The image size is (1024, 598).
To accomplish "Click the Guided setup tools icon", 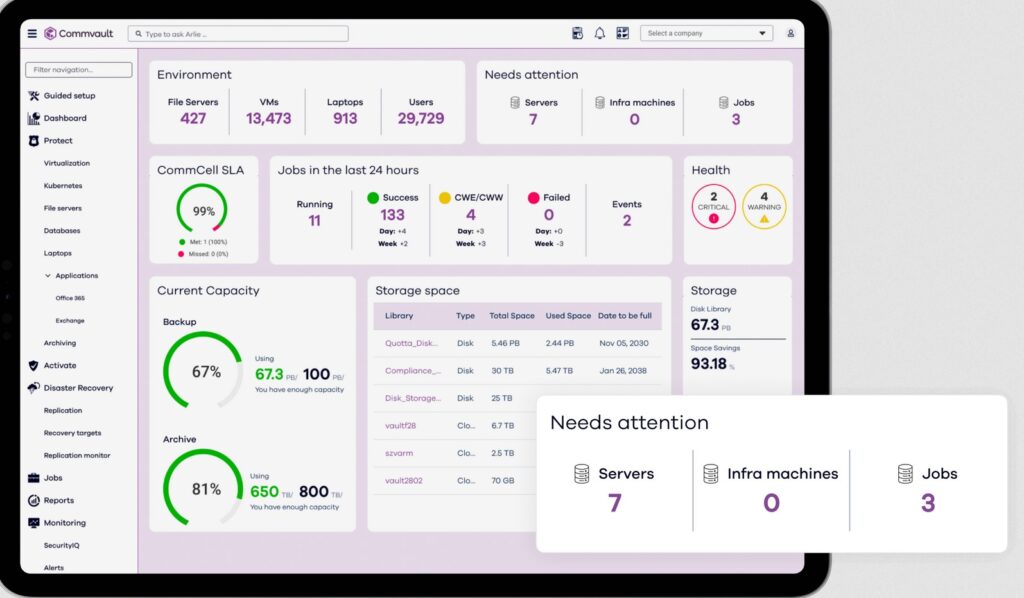I will click(x=34, y=96).
